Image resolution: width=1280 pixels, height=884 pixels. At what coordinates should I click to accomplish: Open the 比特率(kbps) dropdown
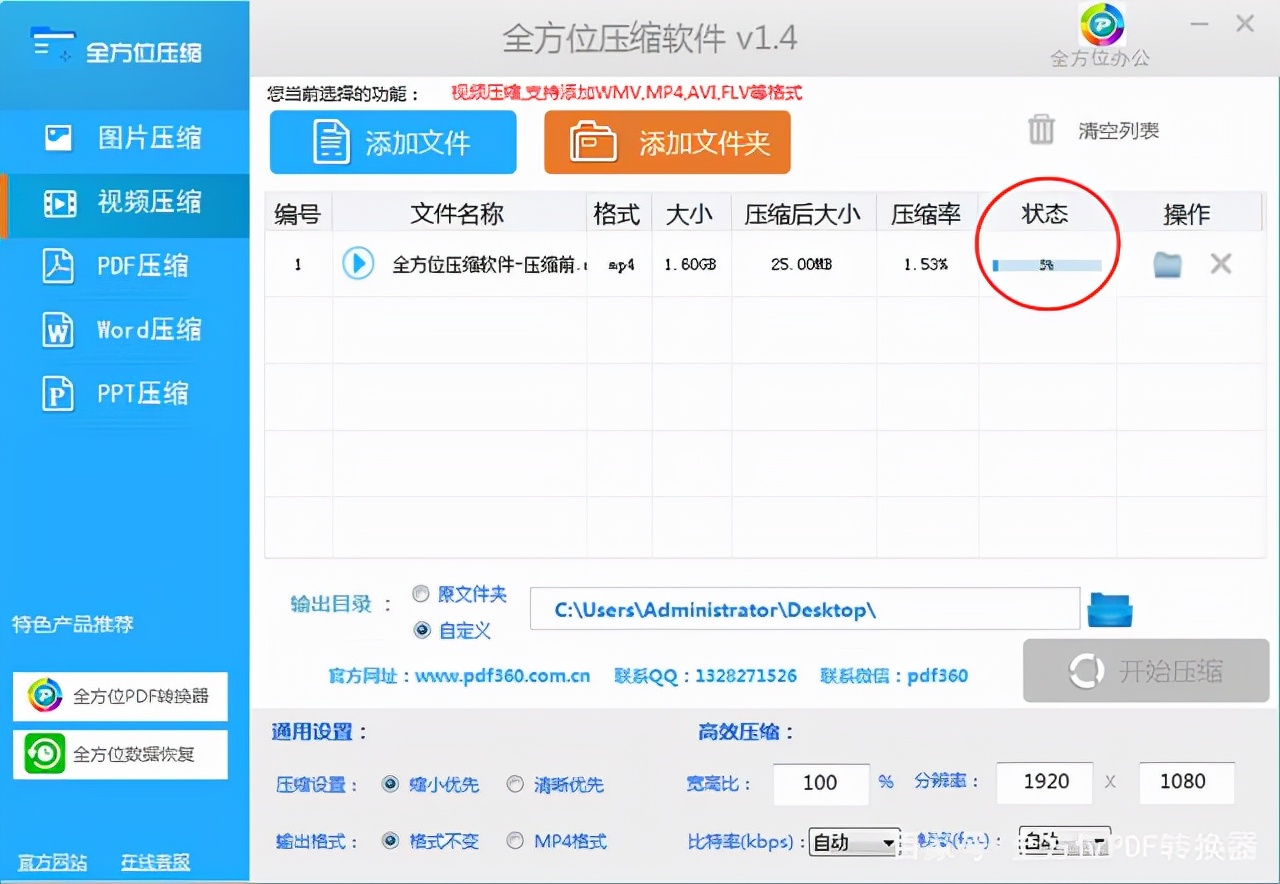pos(854,842)
